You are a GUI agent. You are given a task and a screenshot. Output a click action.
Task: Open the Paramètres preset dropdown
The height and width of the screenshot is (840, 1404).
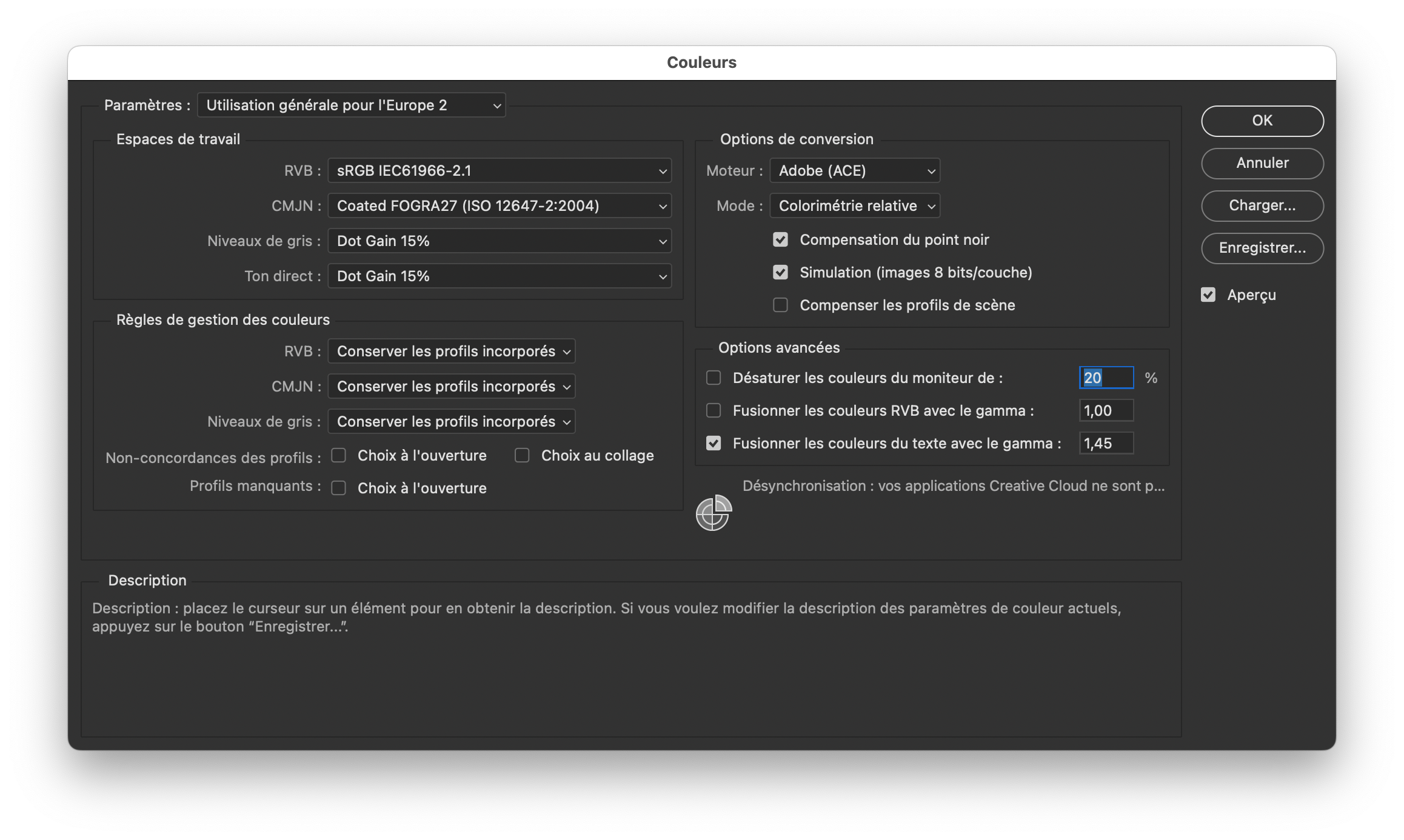tap(350, 105)
